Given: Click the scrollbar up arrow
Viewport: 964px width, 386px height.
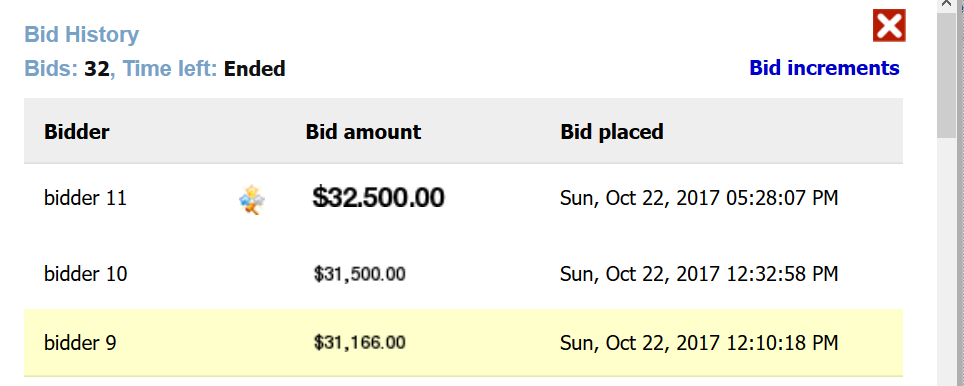Looking at the screenshot, I should (950, 5).
